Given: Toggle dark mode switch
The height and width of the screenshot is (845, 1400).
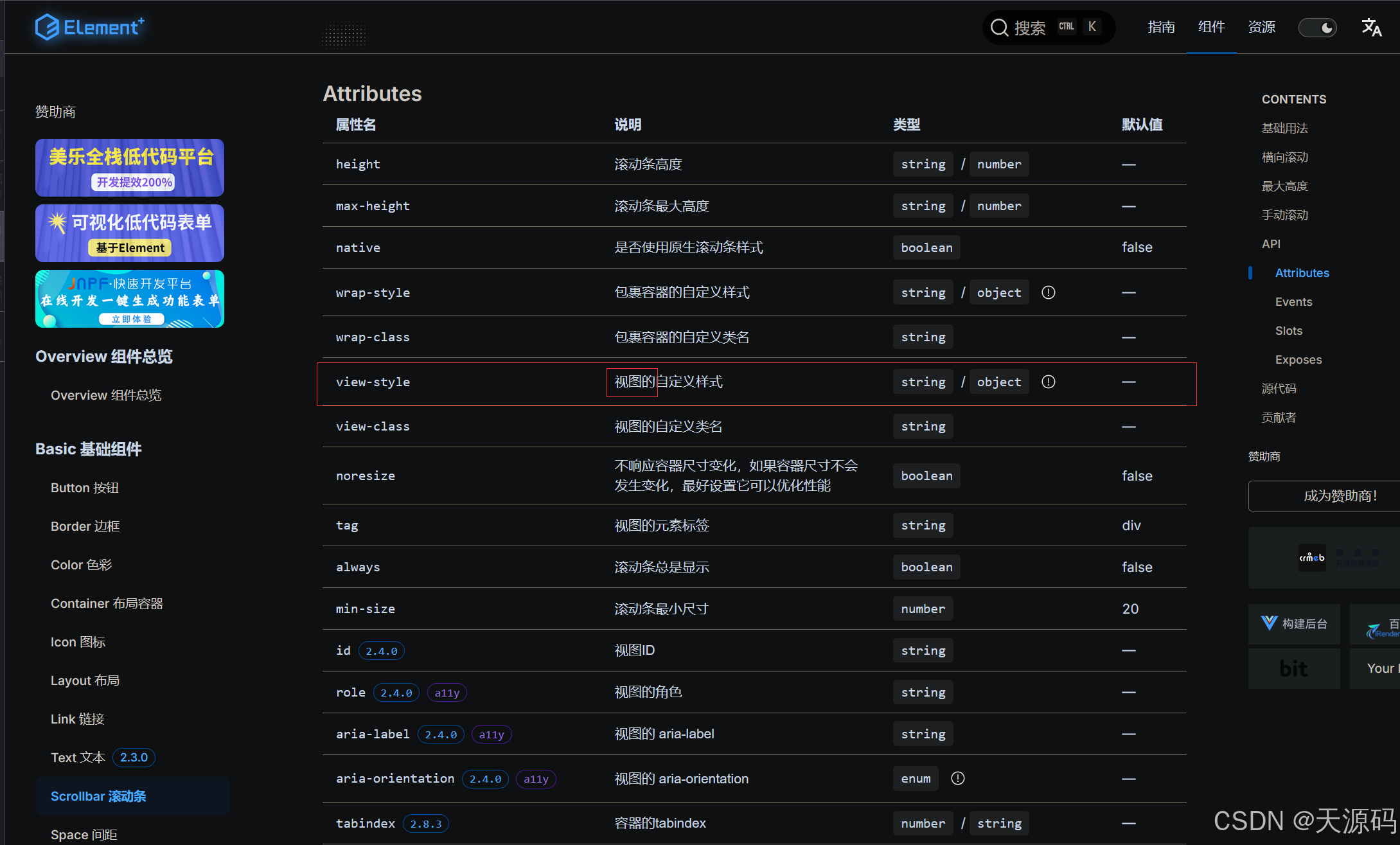Looking at the screenshot, I should [x=1318, y=27].
